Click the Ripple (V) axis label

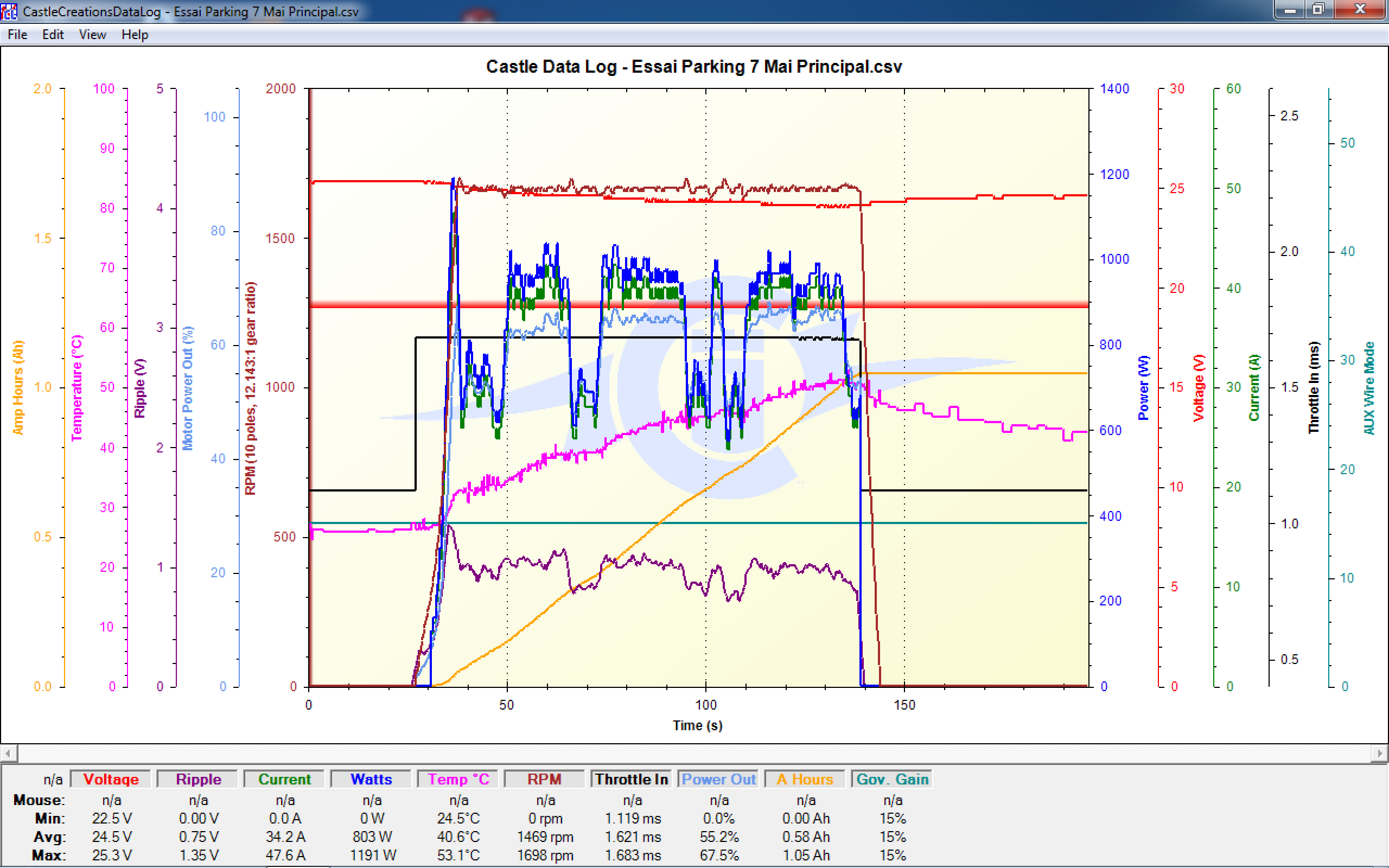coord(139,387)
